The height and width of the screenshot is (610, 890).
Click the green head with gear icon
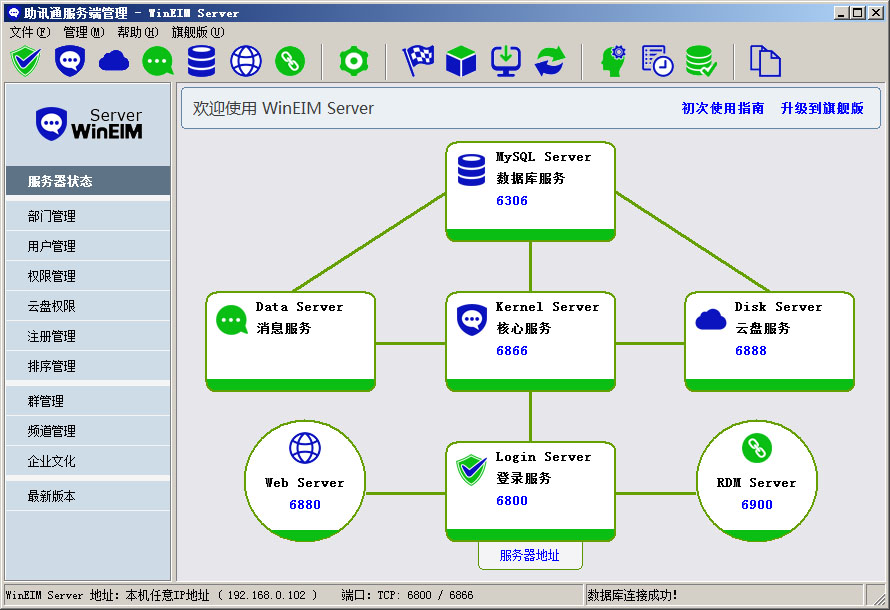point(614,61)
